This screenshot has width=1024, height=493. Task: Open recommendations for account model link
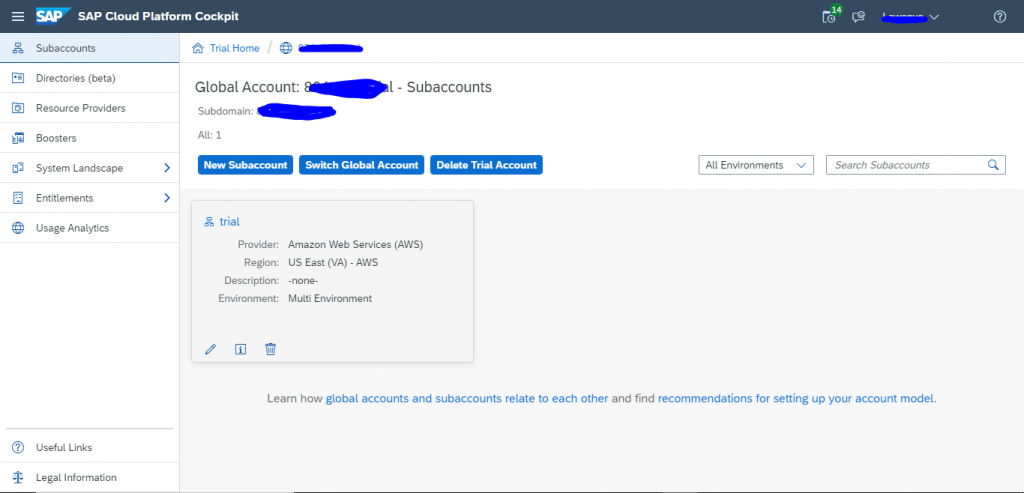797,398
